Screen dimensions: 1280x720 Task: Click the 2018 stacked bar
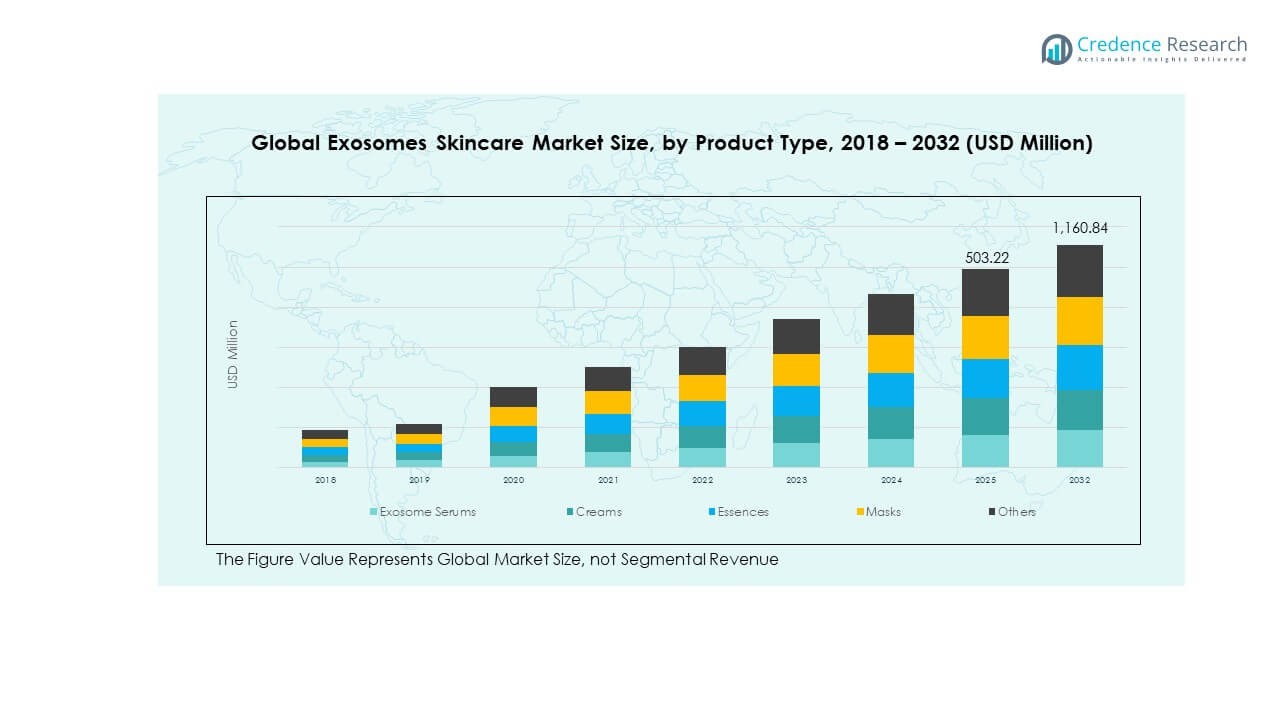point(325,448)
